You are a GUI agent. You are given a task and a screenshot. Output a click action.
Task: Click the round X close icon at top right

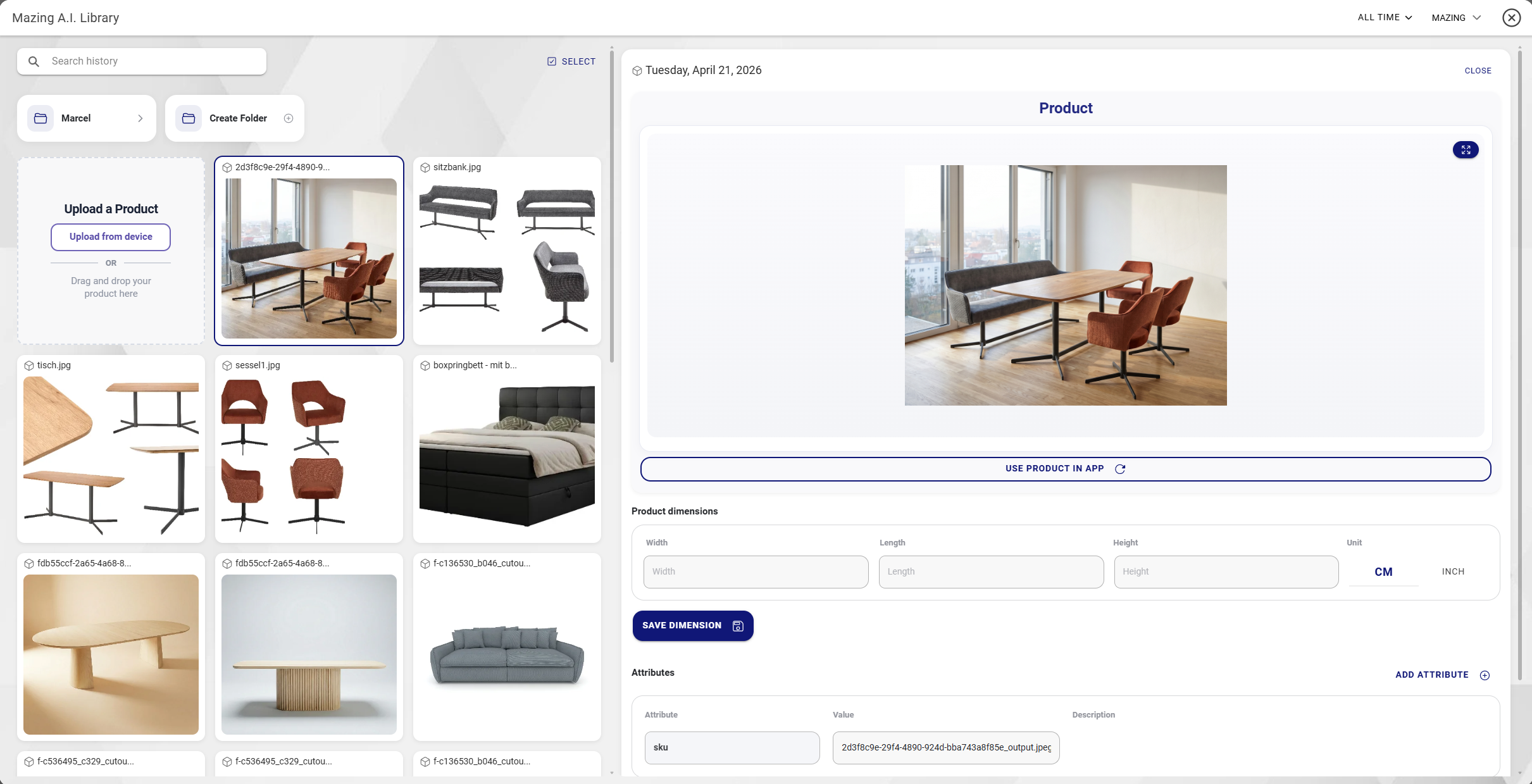coord(1512,18)
